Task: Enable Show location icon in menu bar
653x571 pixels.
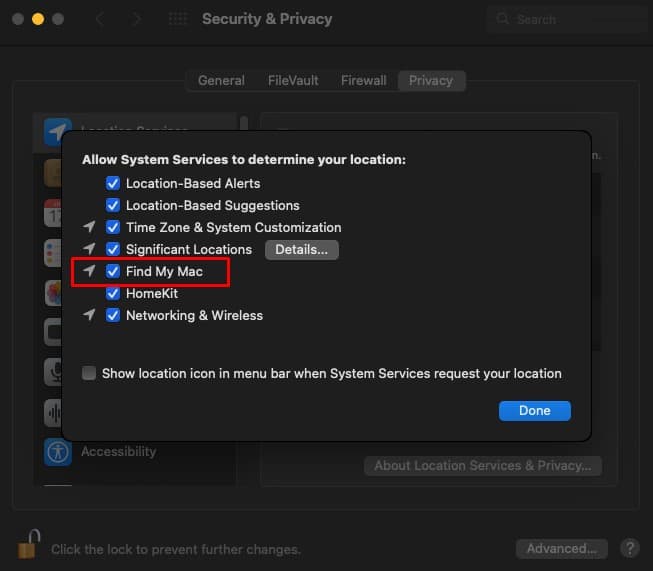Action: click(x=89, y=373)
